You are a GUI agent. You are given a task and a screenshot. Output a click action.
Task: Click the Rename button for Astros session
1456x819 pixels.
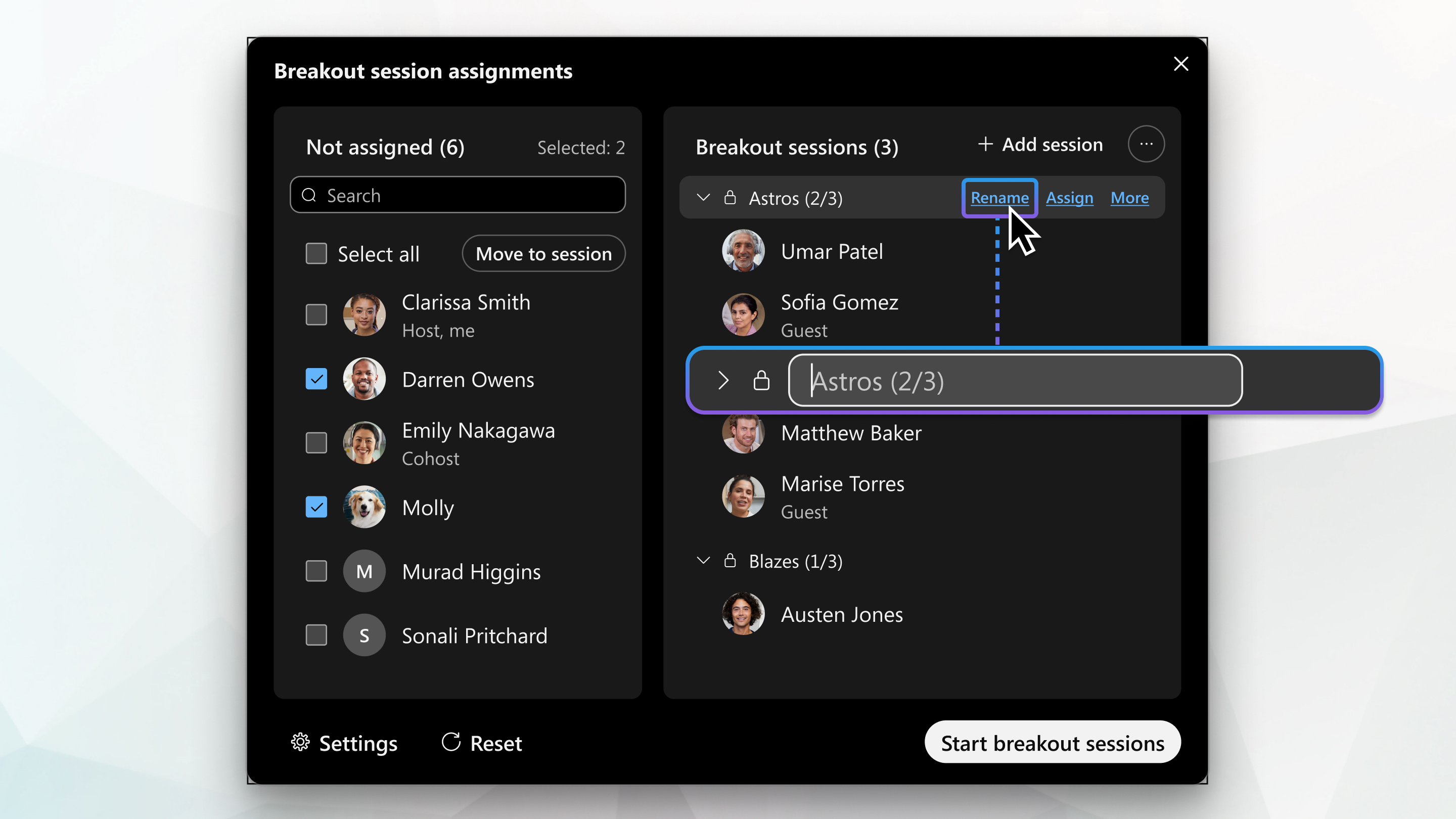pyautogui.click(x=999, y=197)
